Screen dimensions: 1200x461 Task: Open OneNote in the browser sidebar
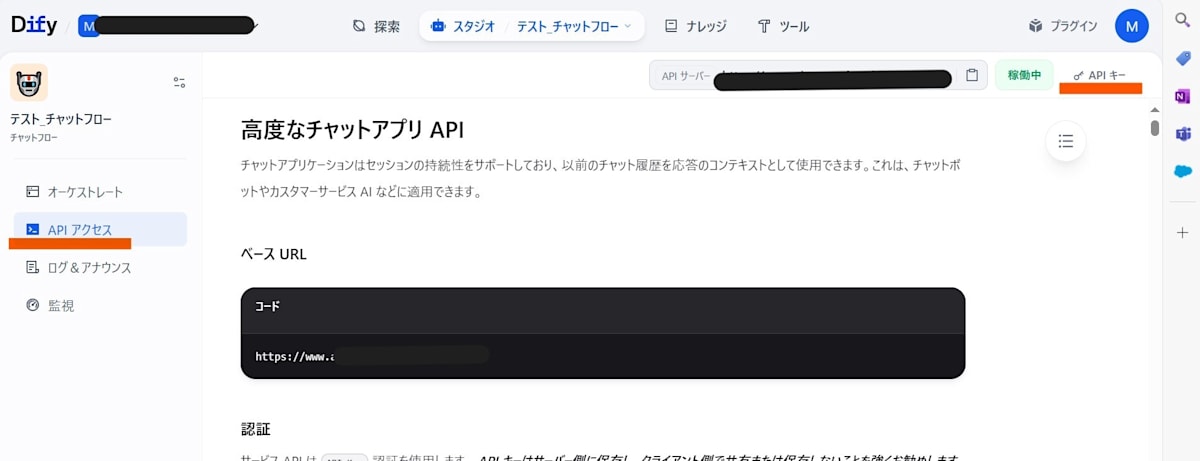pyautogui.click(x=1182, y=96)
